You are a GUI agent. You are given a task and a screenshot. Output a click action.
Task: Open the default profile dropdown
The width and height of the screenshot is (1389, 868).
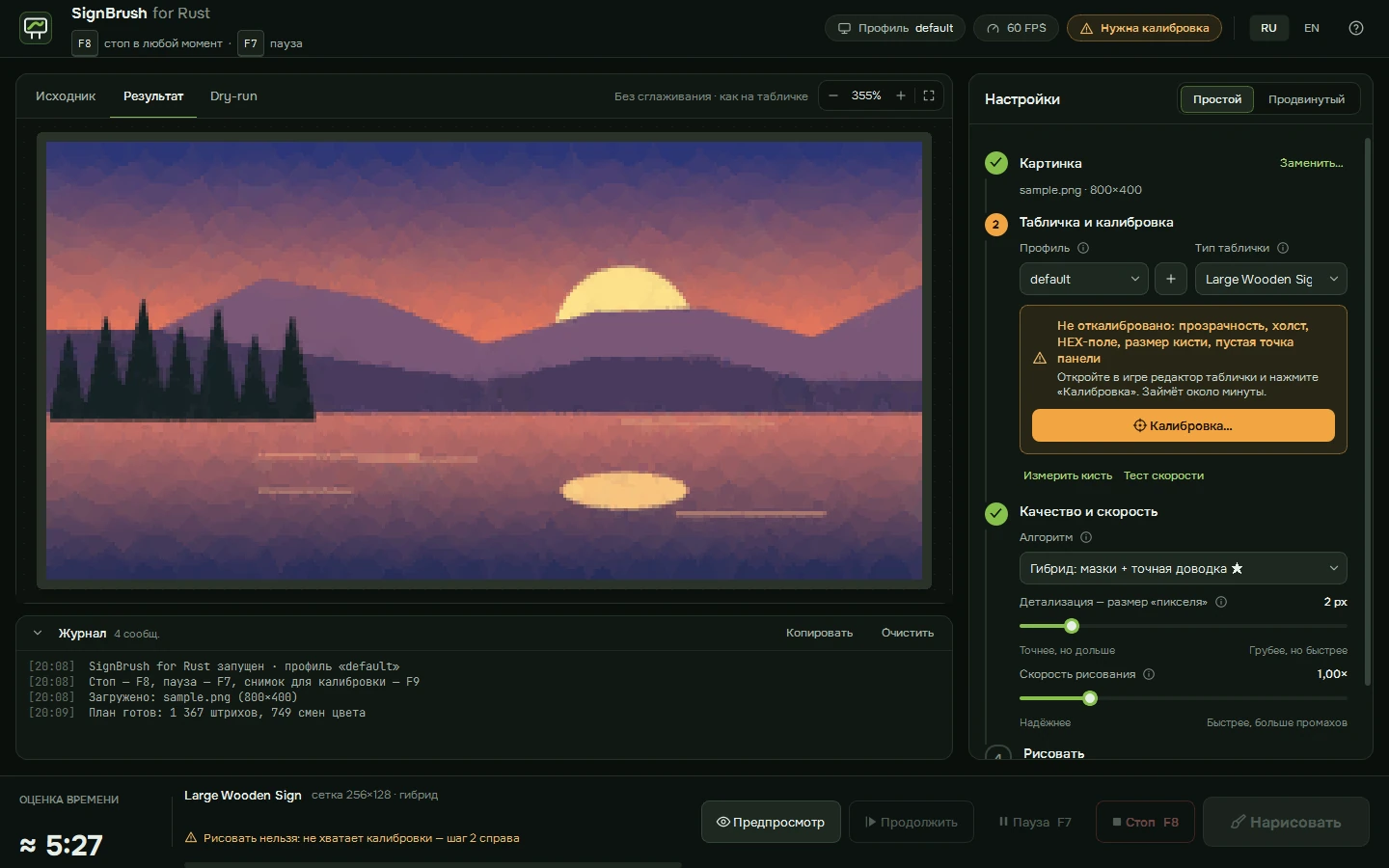pyautogui.click(x=1084, y=279)
